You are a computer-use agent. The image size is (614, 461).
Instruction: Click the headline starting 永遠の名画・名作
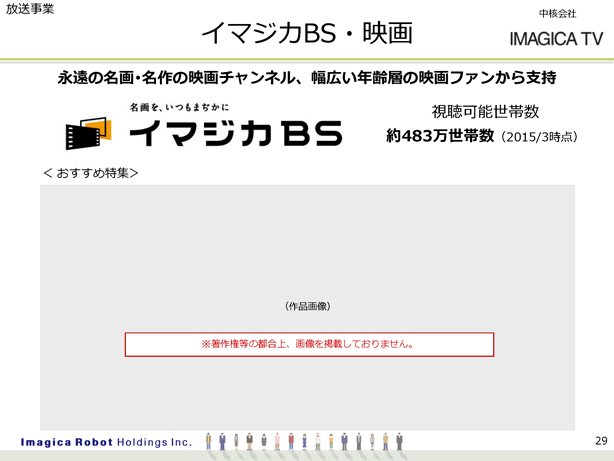click(x=307, y=78)
